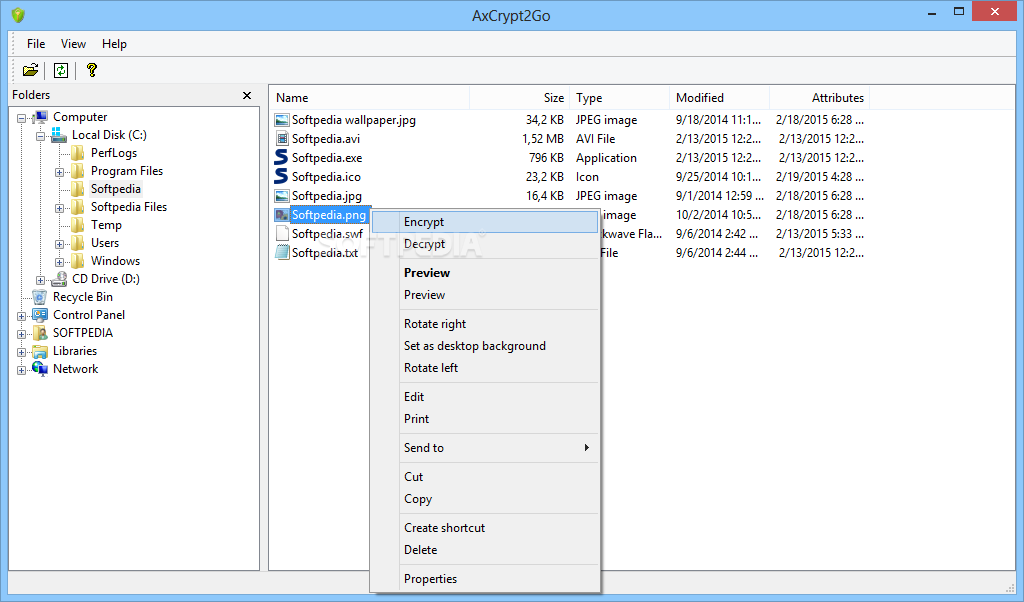Open the Help menu
Image resolution: width=1024 pixels, height=602 pixels.
pyautogui.click(x=114, y=44)
